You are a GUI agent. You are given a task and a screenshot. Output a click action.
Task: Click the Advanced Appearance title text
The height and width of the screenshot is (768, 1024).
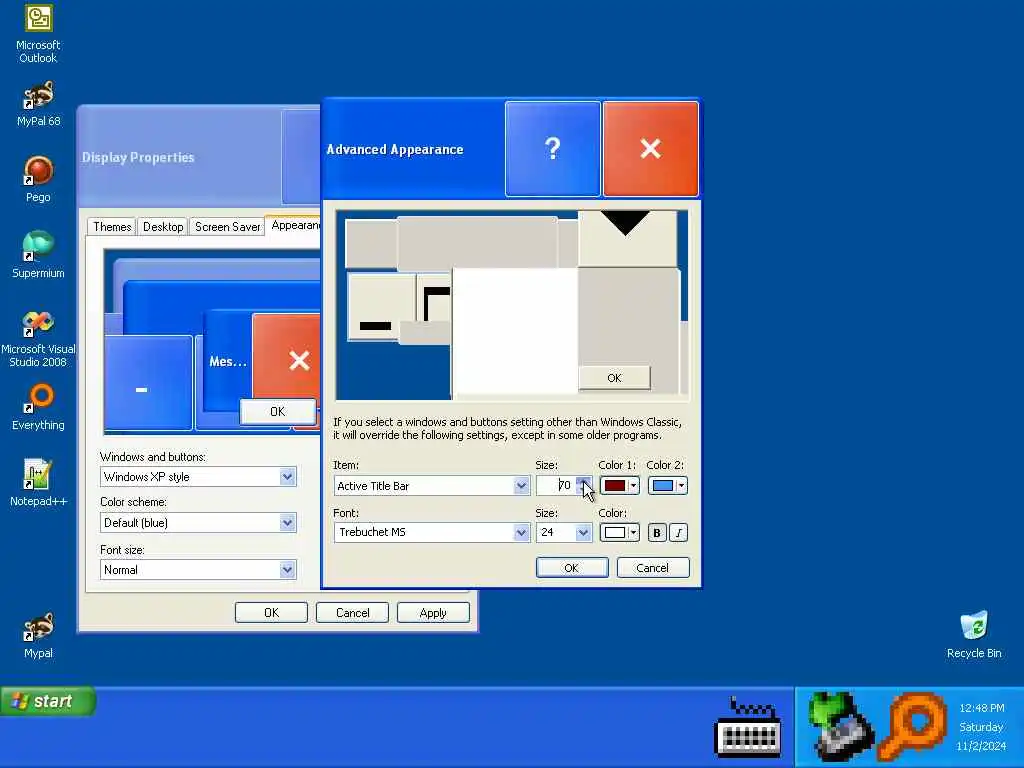394,150
